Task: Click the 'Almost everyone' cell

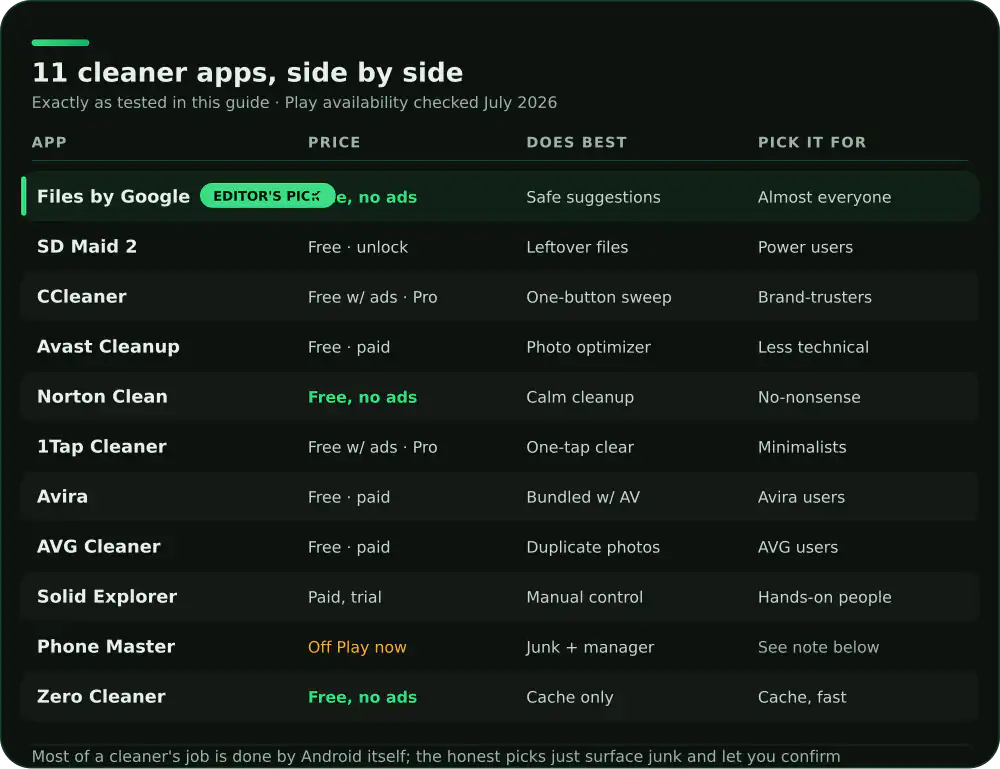Action: (825, 197)
